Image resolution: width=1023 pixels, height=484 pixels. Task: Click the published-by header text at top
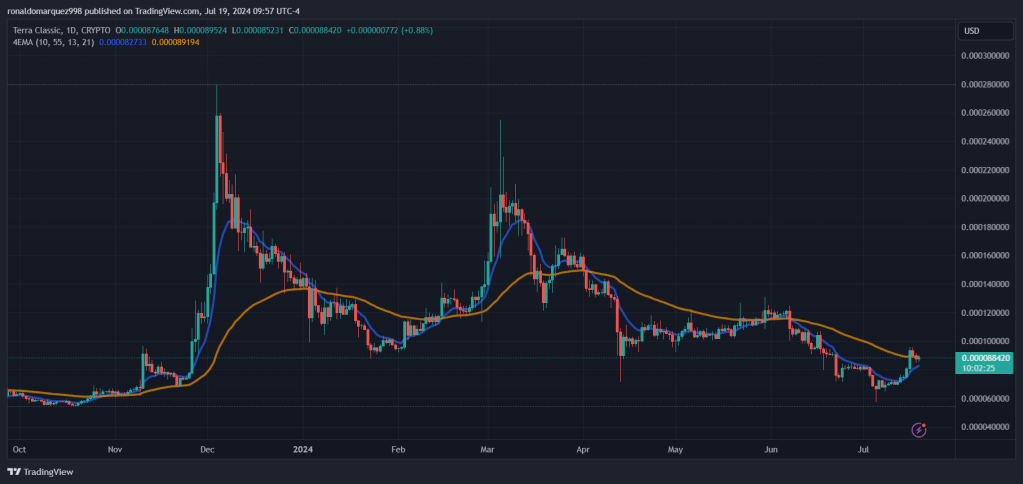(156, 11)
